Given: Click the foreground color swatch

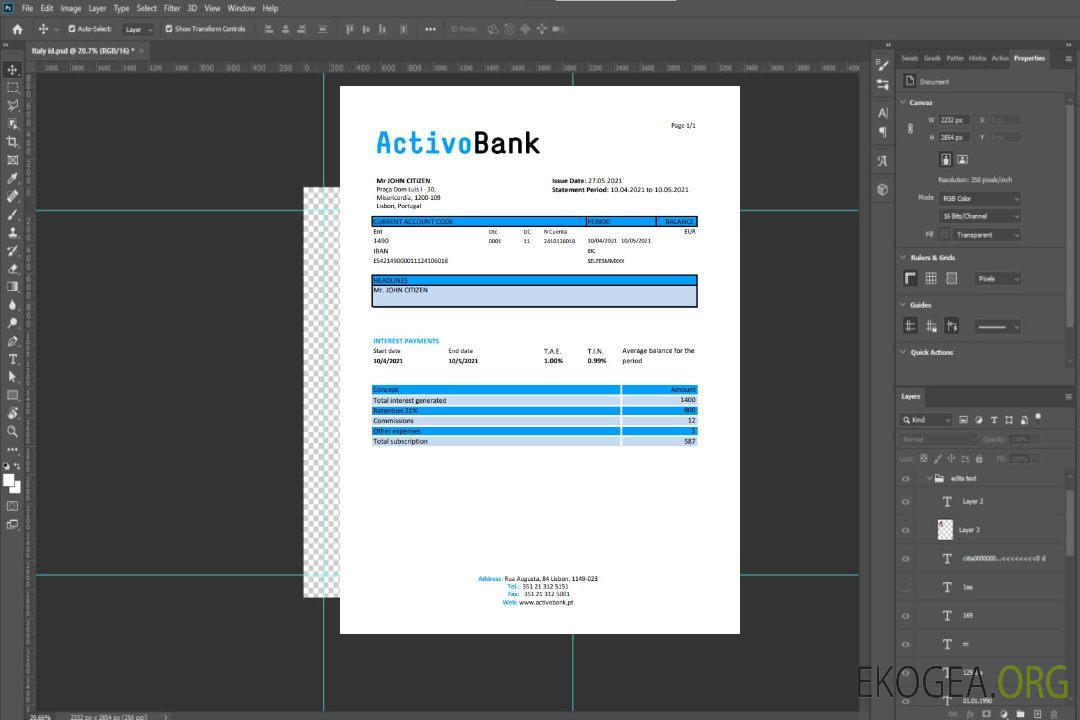Looking at the screenshot, I should click(8, 480).
